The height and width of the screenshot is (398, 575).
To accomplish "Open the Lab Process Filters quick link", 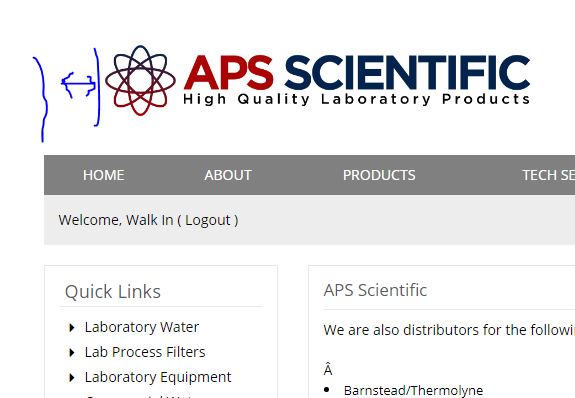I will click(145, 352).
